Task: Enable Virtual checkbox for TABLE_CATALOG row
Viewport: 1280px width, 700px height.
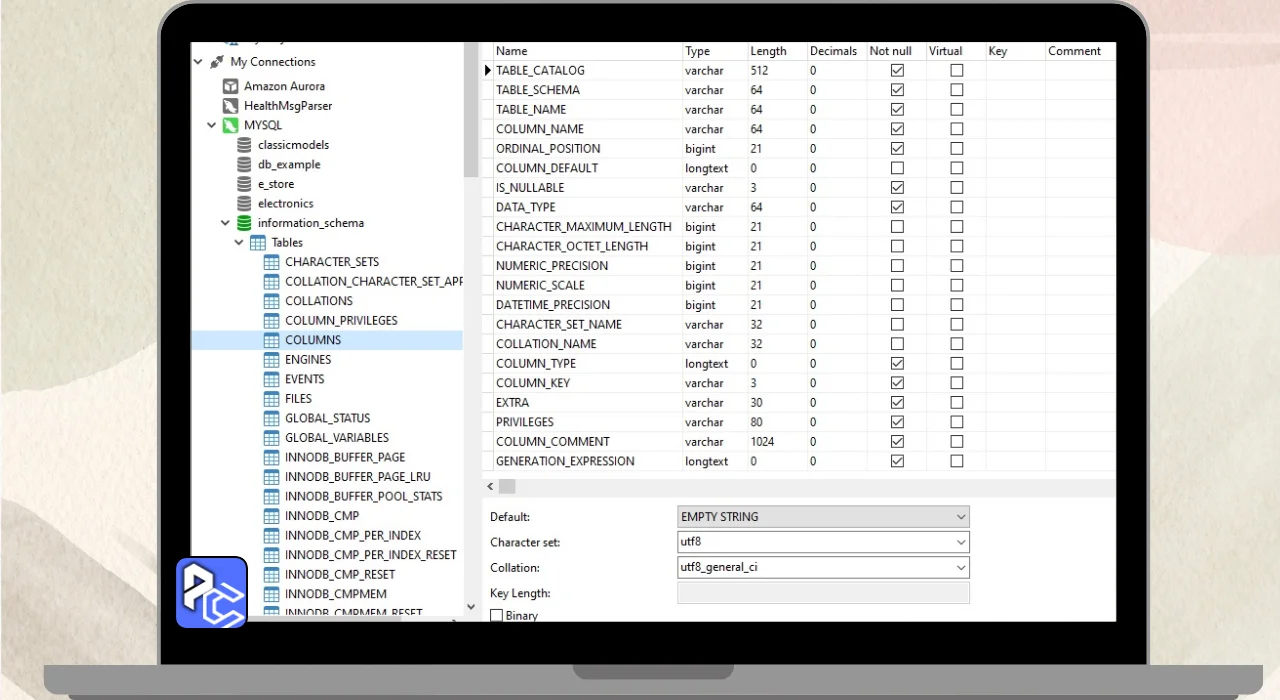Action: pyautogui.click(x=957, y=71)
